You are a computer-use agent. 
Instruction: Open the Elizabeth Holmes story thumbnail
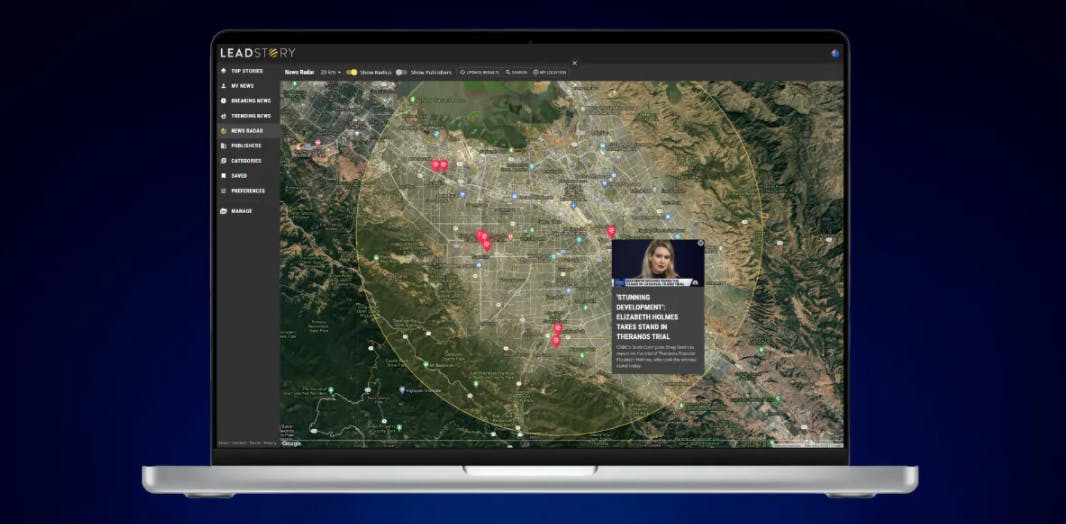(658, 263)
